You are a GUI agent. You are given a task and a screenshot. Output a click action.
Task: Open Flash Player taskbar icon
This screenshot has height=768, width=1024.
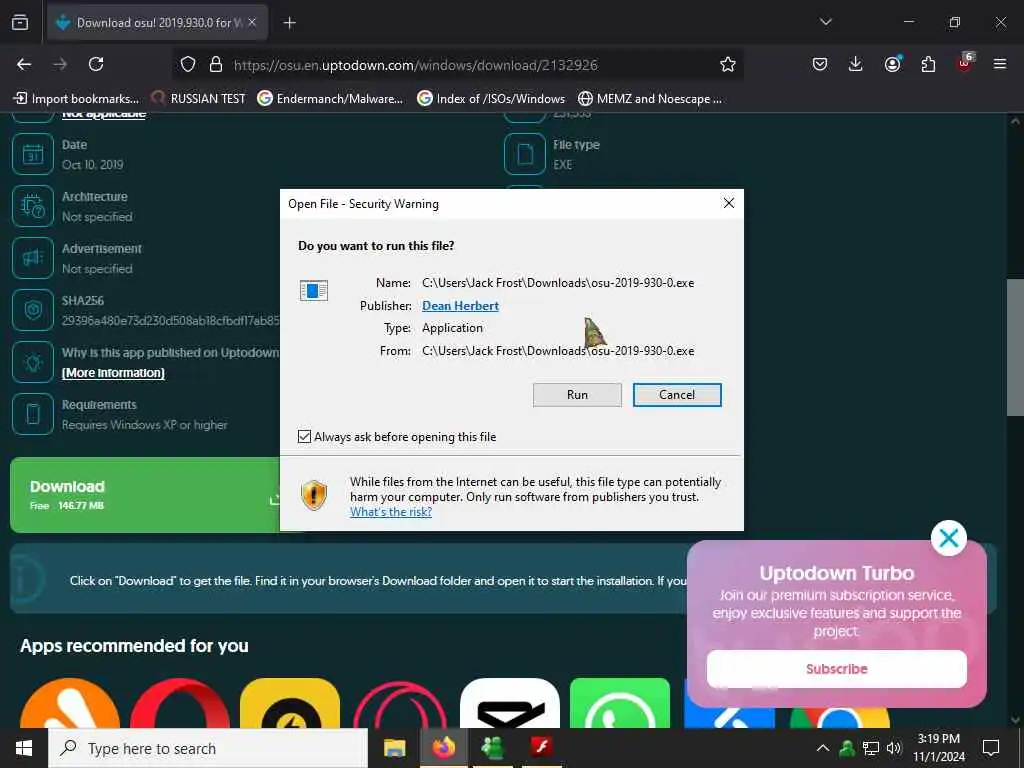[541, 748]
